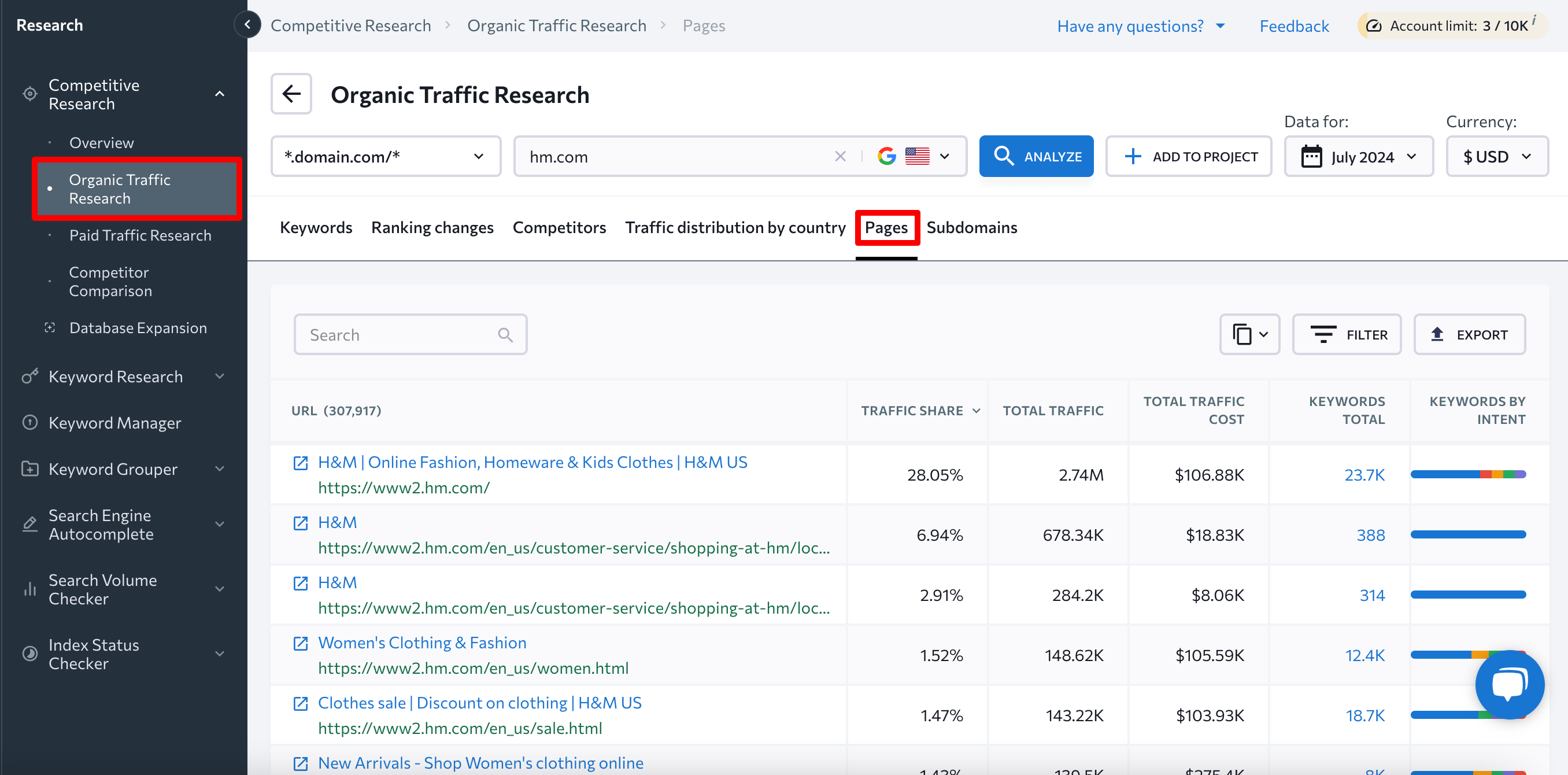Screen dimensions: 1568x775
Task: Click intent bar for www2.hm.com homepage row
Action: pyautogui.click(x=1468, y=474)
